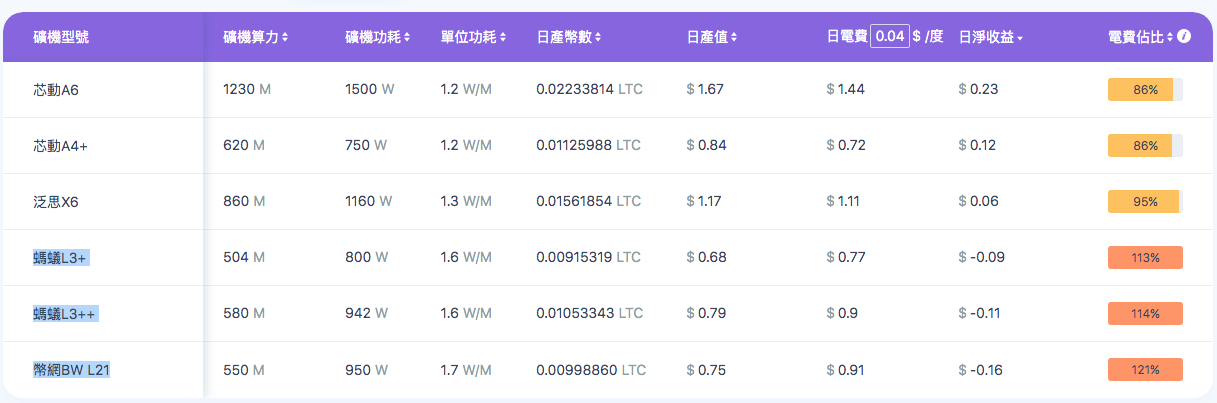
Task: Click the 86% power cost bar for 芯動A4+
Action: coord(1145,145)
